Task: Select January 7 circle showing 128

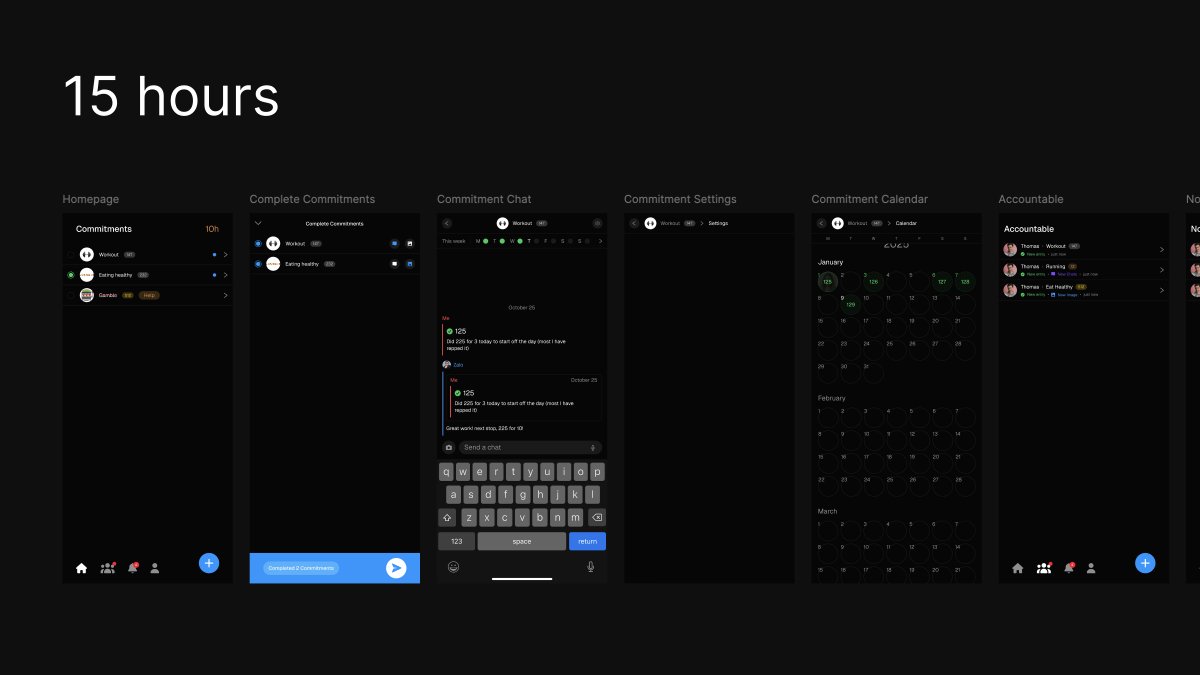Action: (x=965, y=282)
